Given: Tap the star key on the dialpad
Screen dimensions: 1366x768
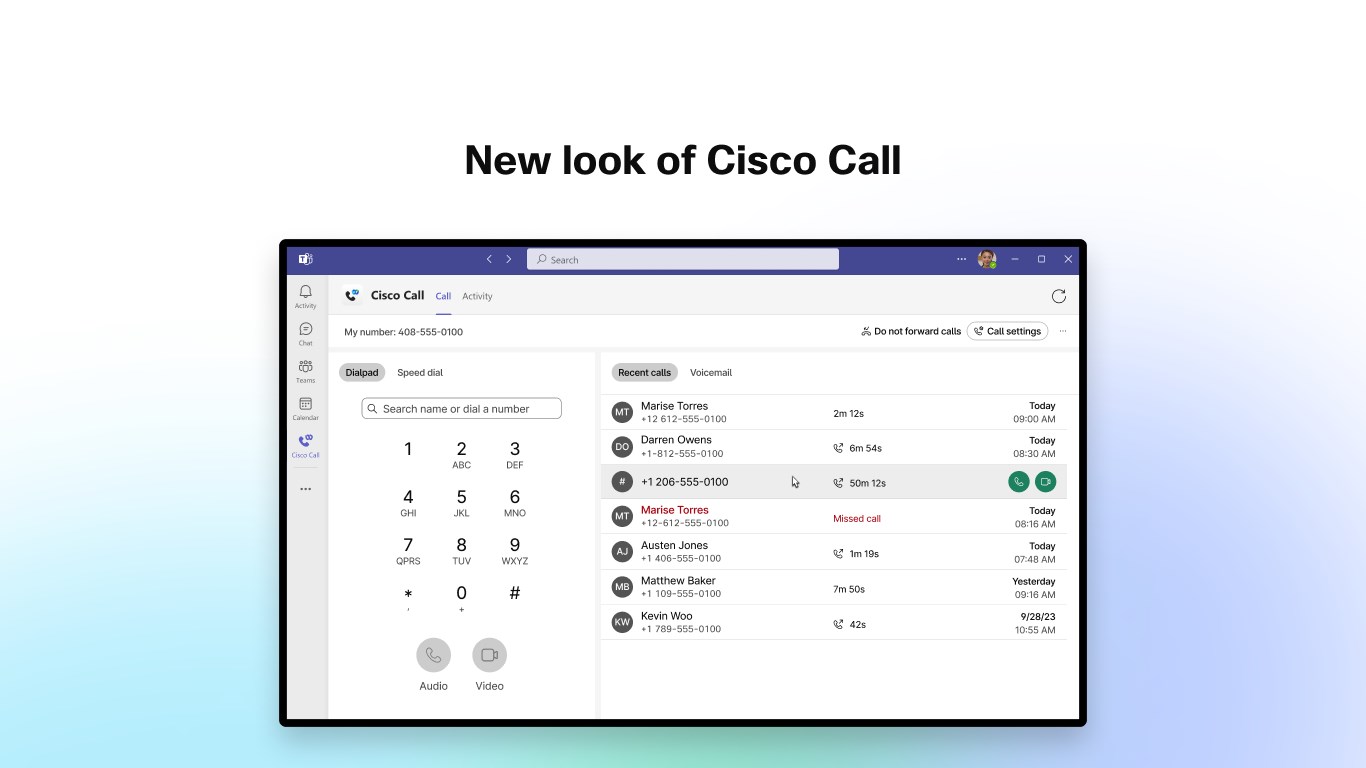Looking at the screenshot, I should (x=408, y=598).
